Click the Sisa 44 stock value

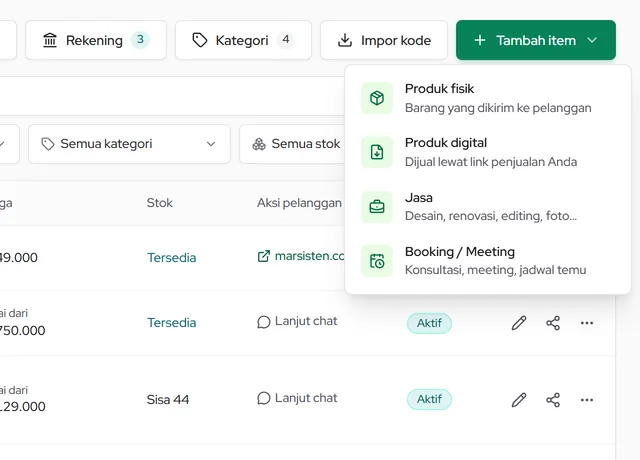[168, 400]
